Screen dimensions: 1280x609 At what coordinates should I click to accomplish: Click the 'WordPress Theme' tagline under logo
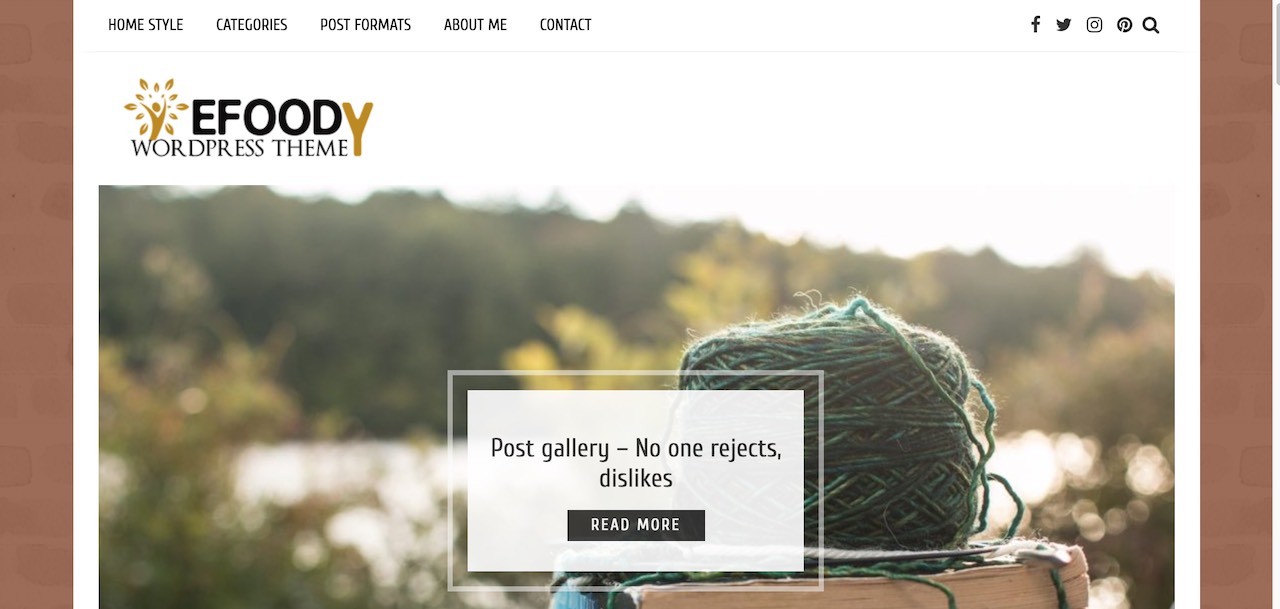pyautogui.click(x=240, y=148)
